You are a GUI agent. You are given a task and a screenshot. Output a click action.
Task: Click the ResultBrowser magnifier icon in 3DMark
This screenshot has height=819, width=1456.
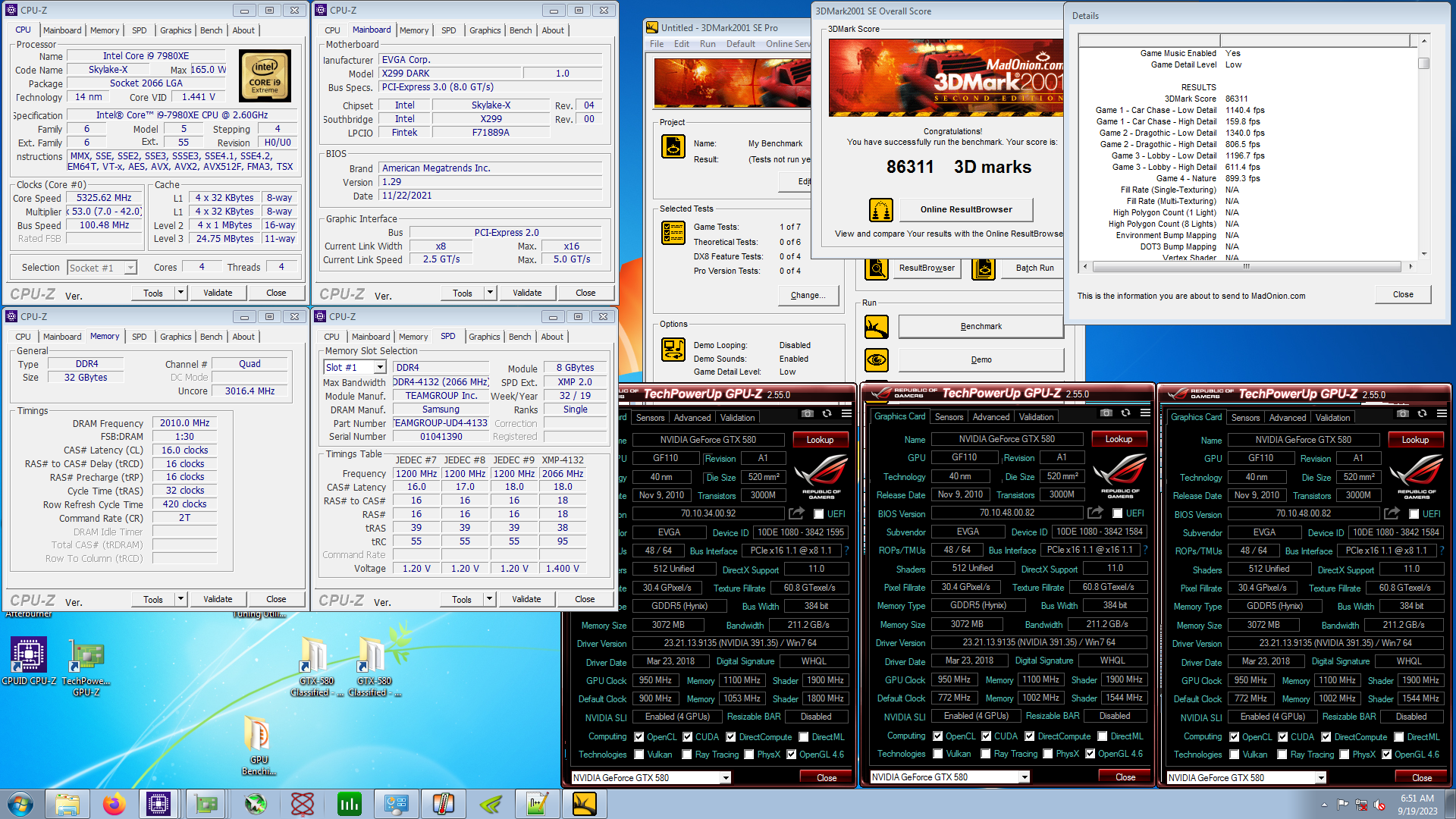pos(877,268)
